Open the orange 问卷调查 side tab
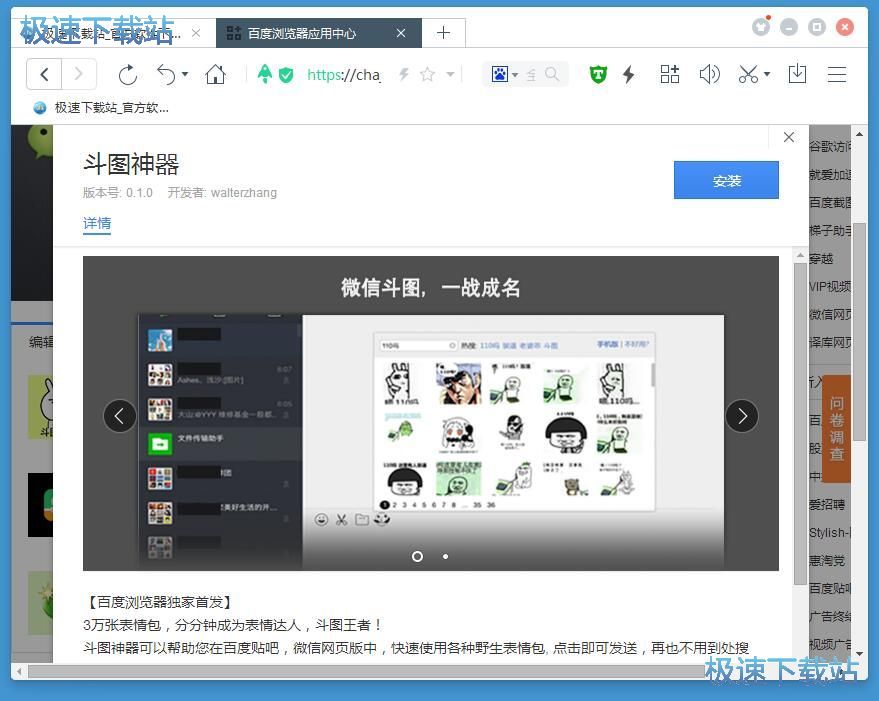 tap(836, 428)
